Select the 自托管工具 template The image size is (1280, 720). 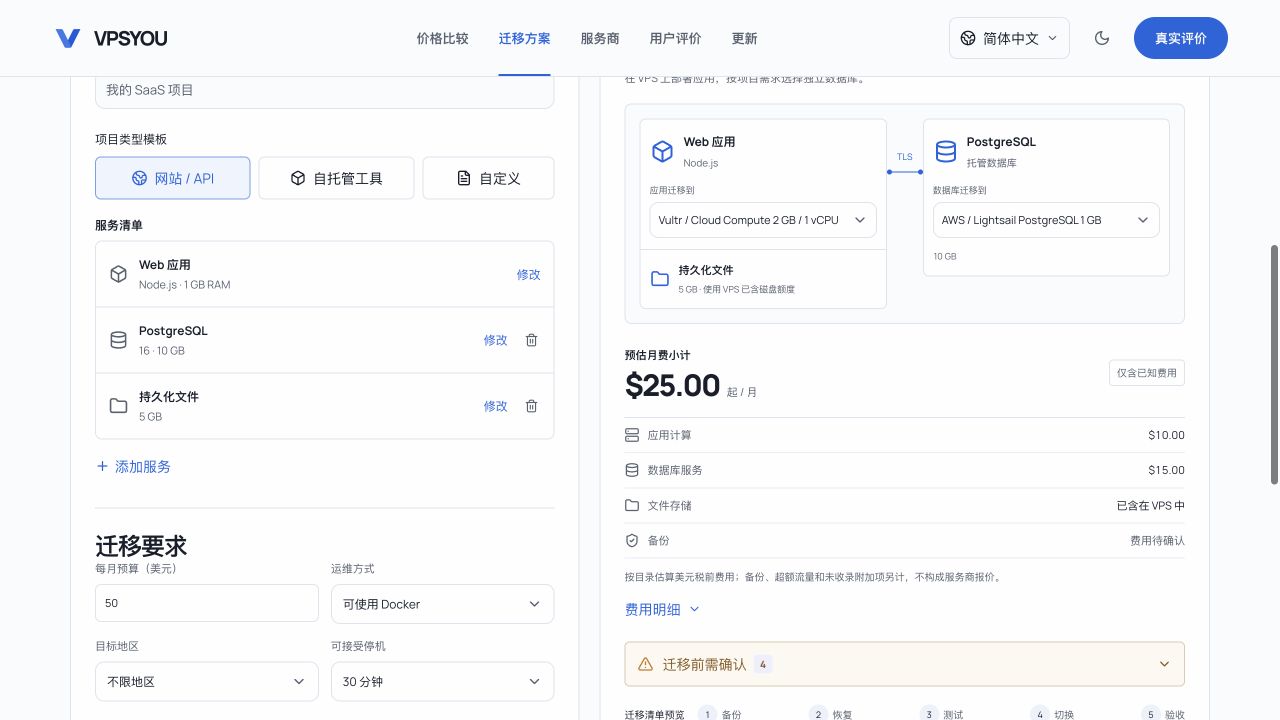click(336, 178)
